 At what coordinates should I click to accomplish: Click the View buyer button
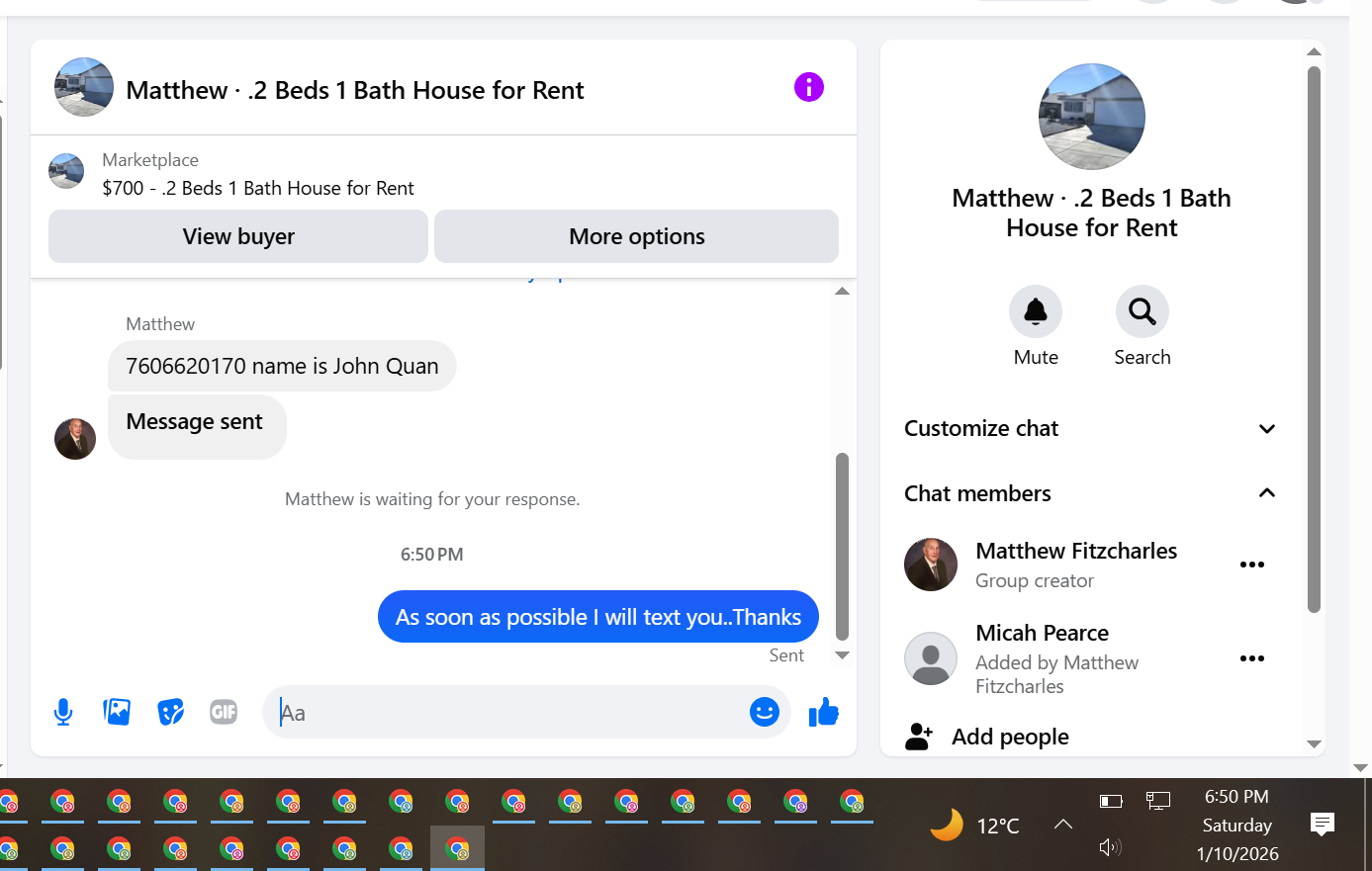coord(238,236)
